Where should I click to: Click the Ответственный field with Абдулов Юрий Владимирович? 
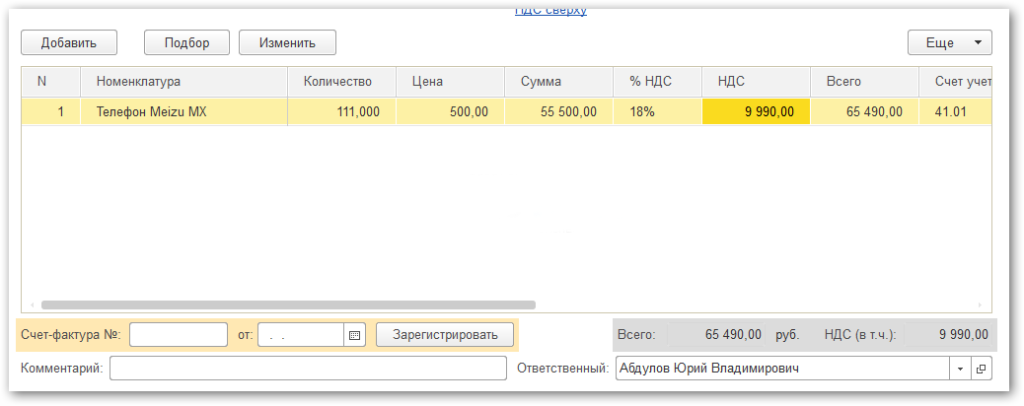[782, 368]
